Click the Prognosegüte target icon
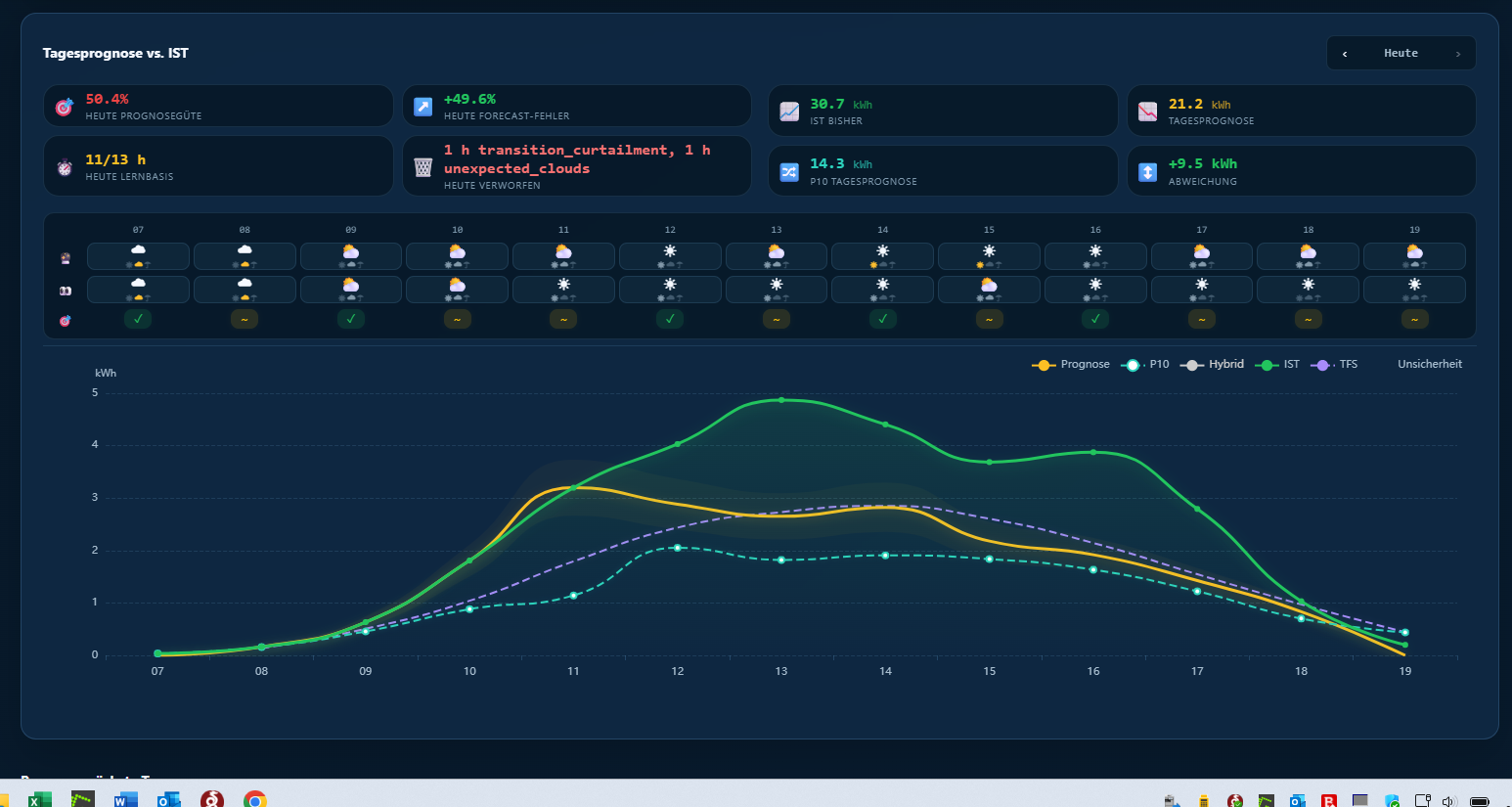 pos(65,107)
